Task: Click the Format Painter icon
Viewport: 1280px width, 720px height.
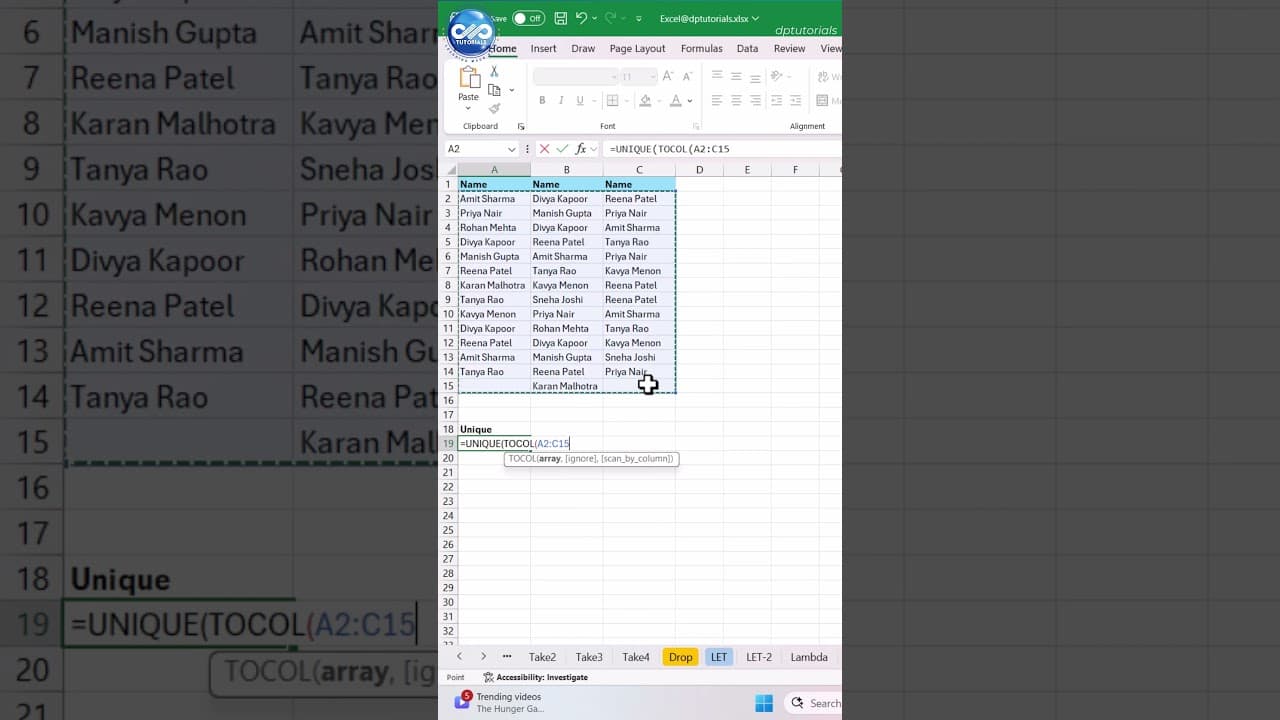Action: tap(494, 107)
